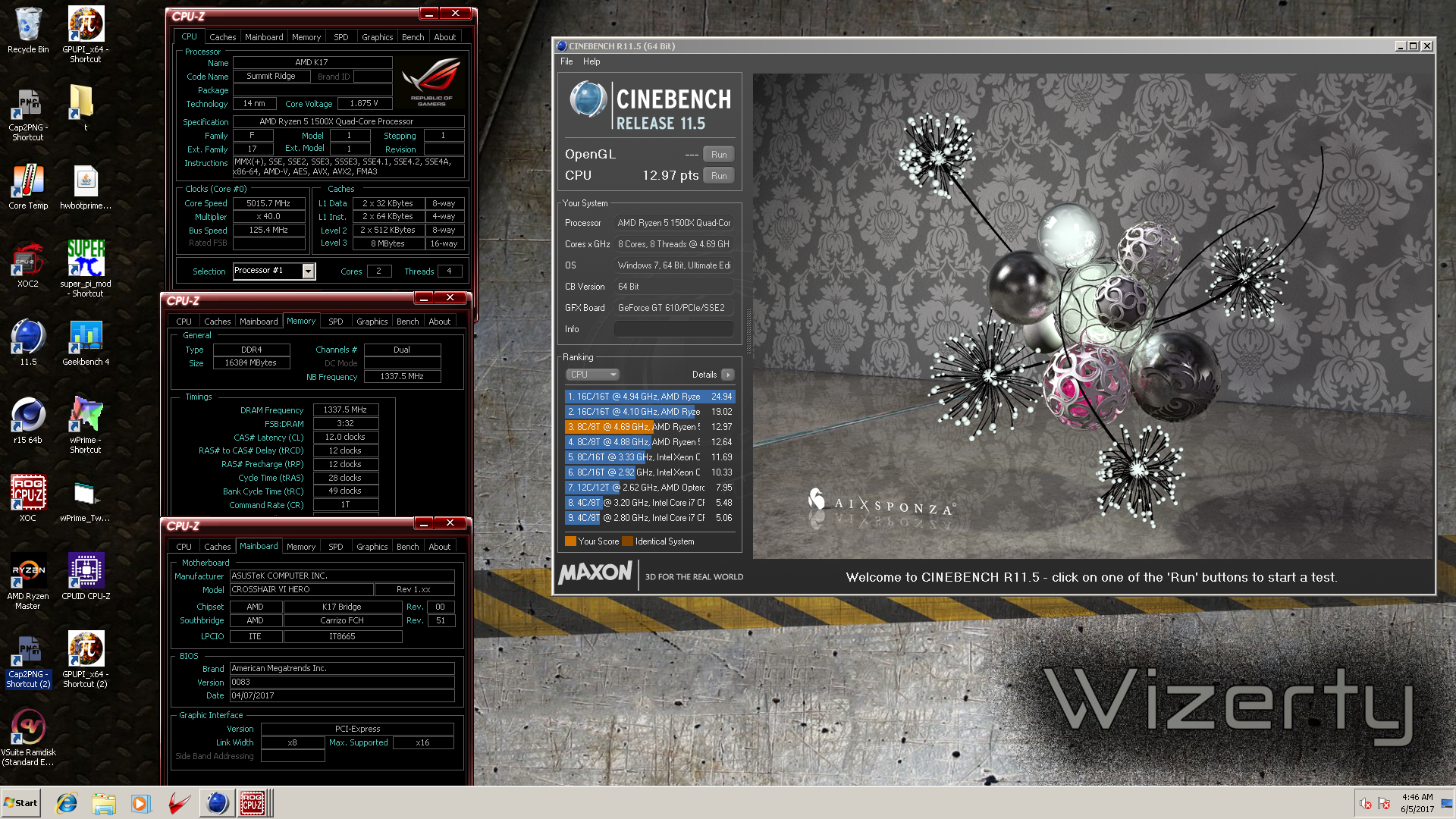Click the CROSSHAIR VI HERO model field
Viewport: 1456px width, 819px height.
(x=301, y=590)
